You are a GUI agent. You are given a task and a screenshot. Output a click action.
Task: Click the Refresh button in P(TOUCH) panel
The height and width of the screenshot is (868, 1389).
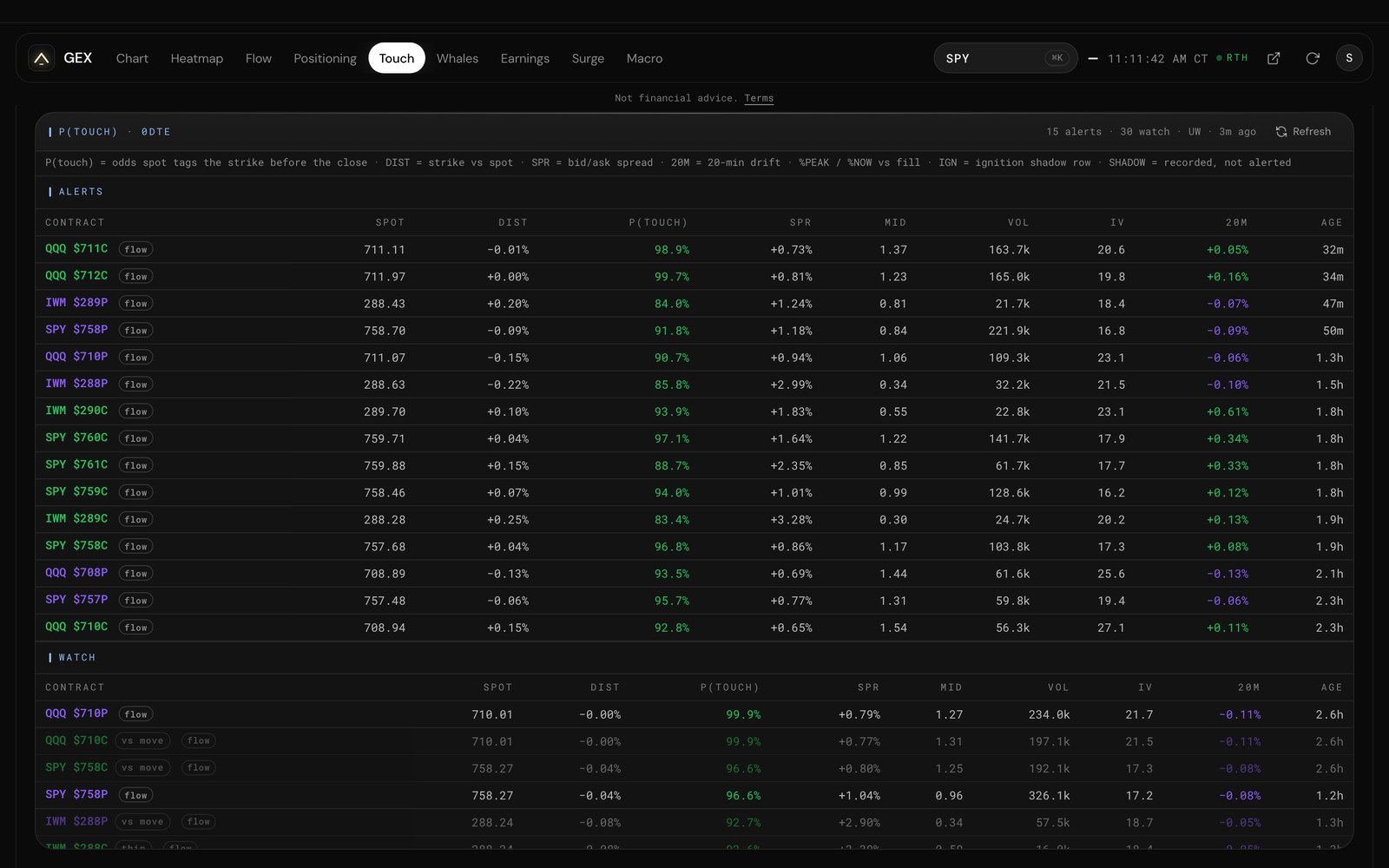tap(1303, 132)
